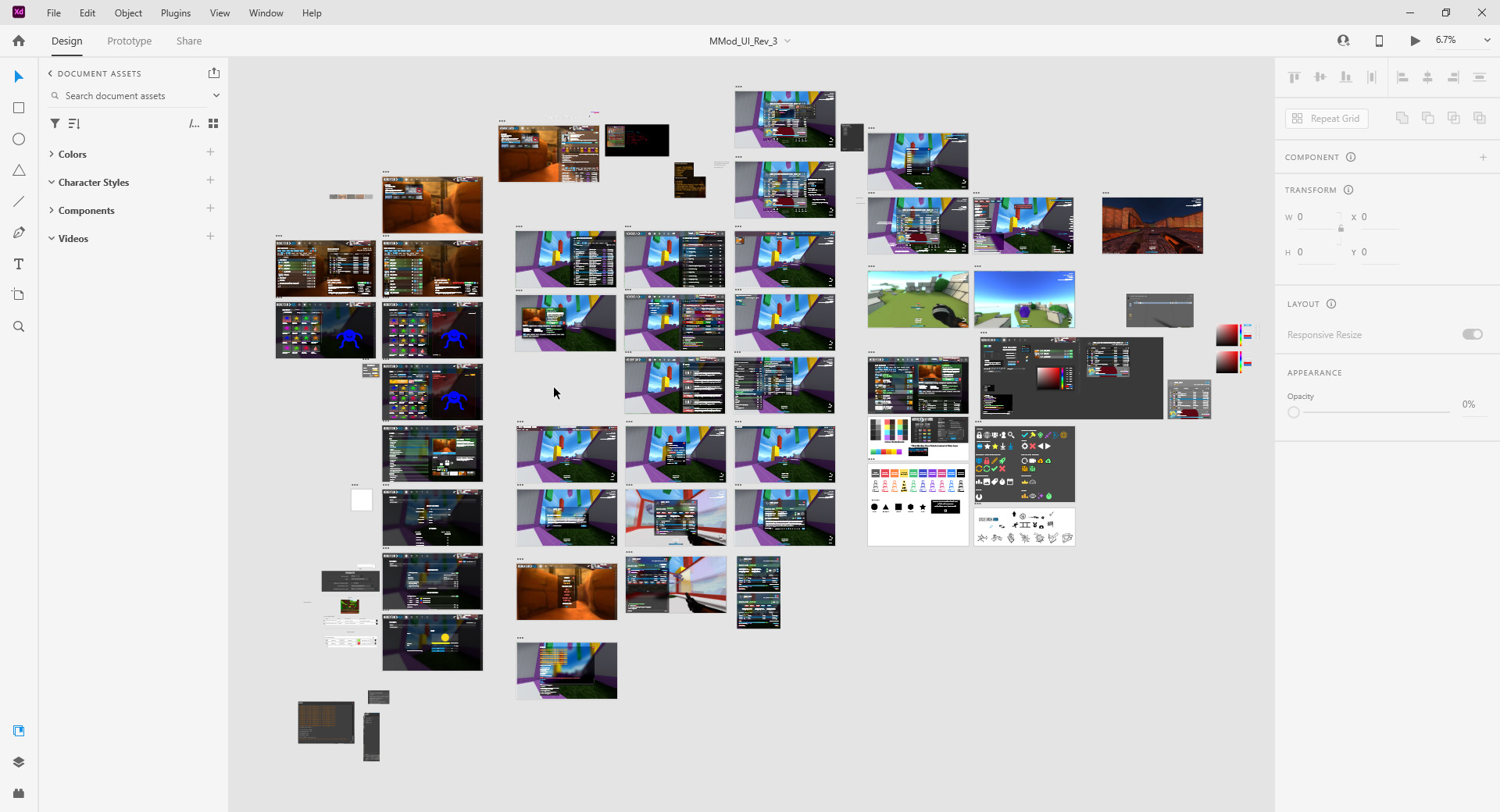Image resolution: width=1500 pixels, height=812 pixels.
Task: Open the Plugins menu
Action: point(175,12)
